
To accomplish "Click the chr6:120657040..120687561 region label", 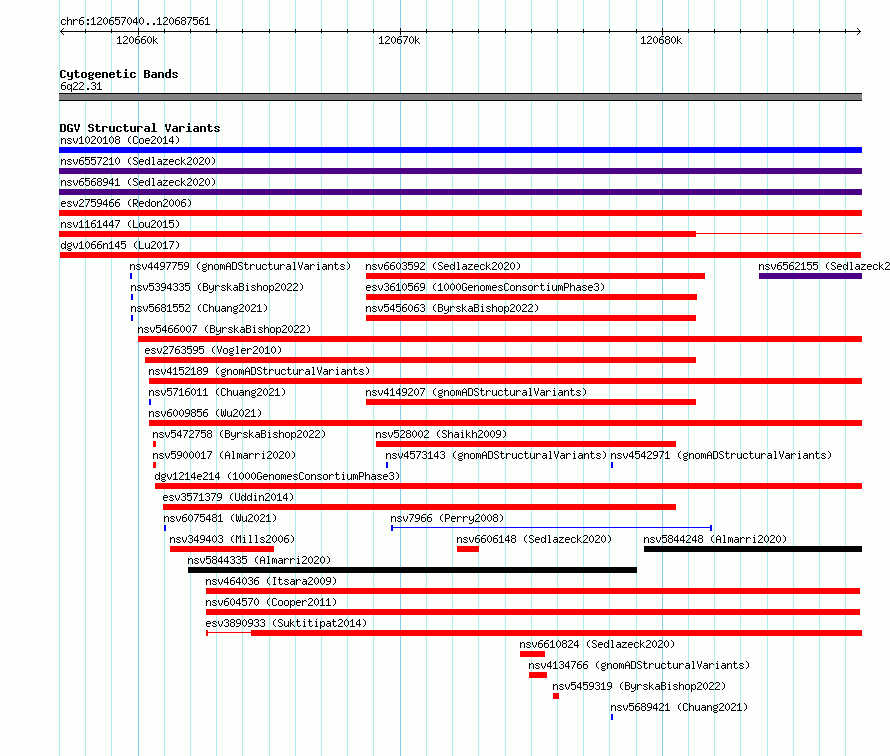I will pos(135,21).
